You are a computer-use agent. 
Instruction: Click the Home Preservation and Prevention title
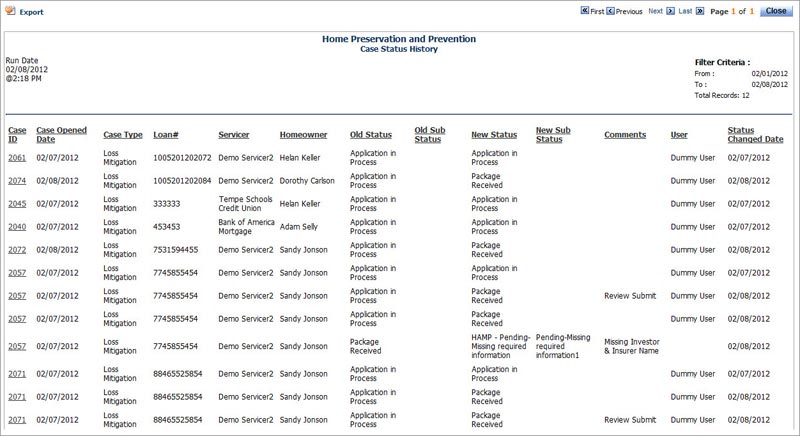[x=399, y=39]
